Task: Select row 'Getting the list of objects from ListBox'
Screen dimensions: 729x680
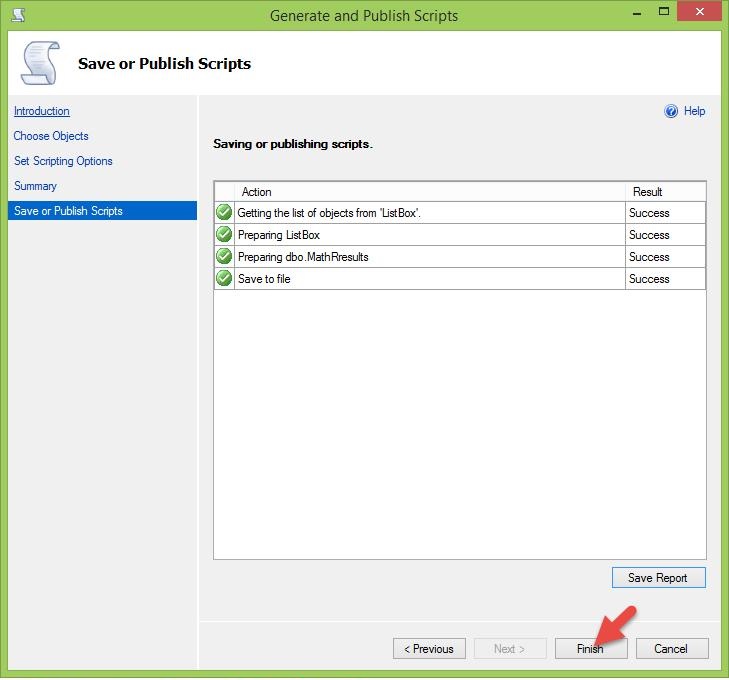Action: 460,212
